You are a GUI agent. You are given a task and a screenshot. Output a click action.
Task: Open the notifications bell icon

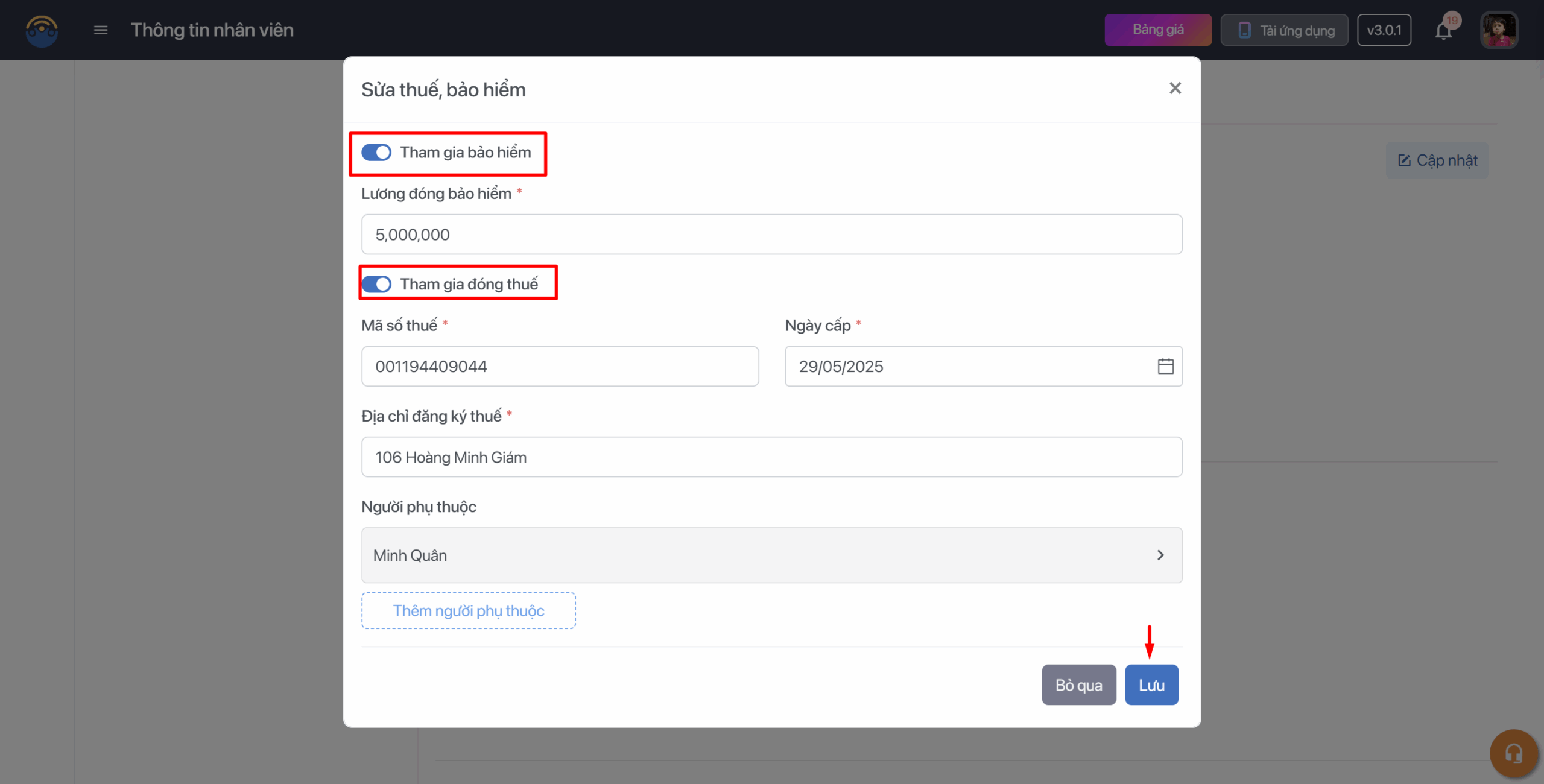[x=1443, y=31]
